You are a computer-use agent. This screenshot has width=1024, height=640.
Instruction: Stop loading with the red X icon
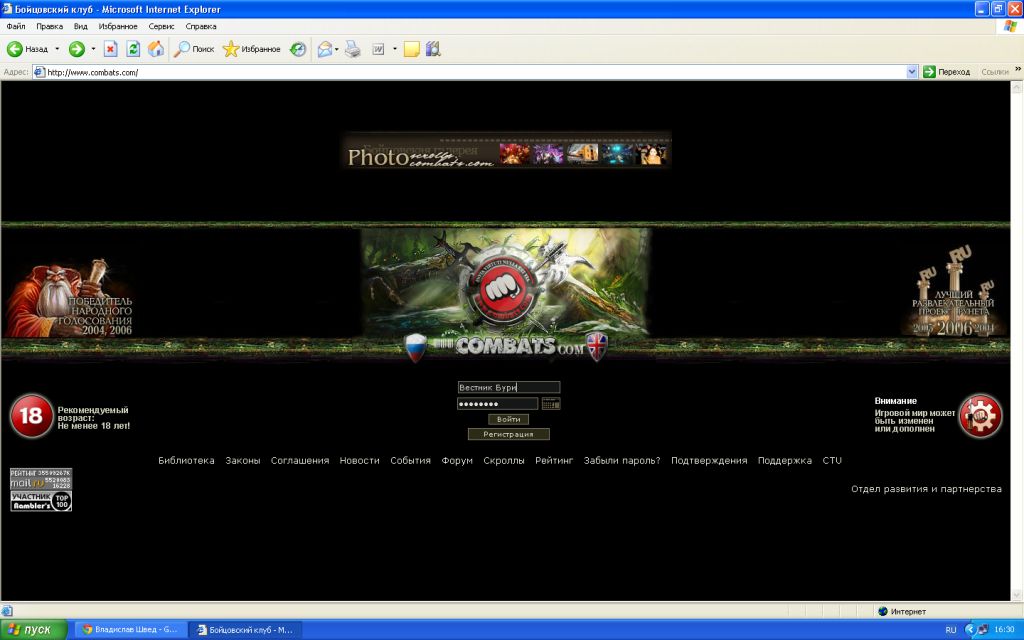click(x=110, y=49)
